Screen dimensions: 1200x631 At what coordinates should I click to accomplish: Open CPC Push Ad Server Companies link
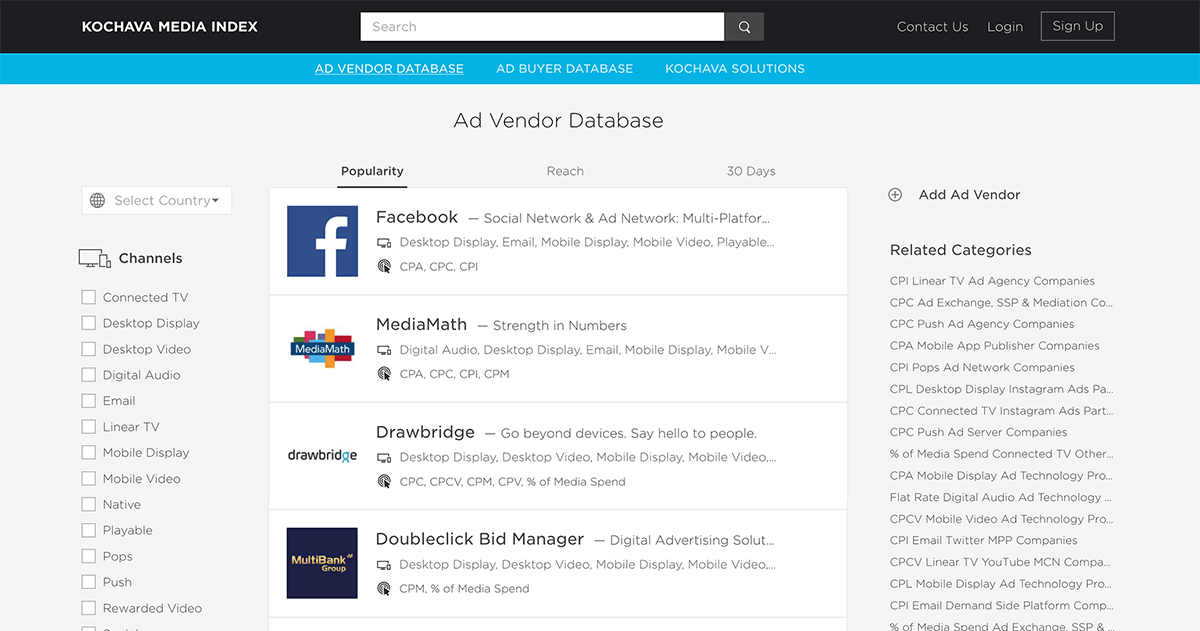[x=978, y=432]
